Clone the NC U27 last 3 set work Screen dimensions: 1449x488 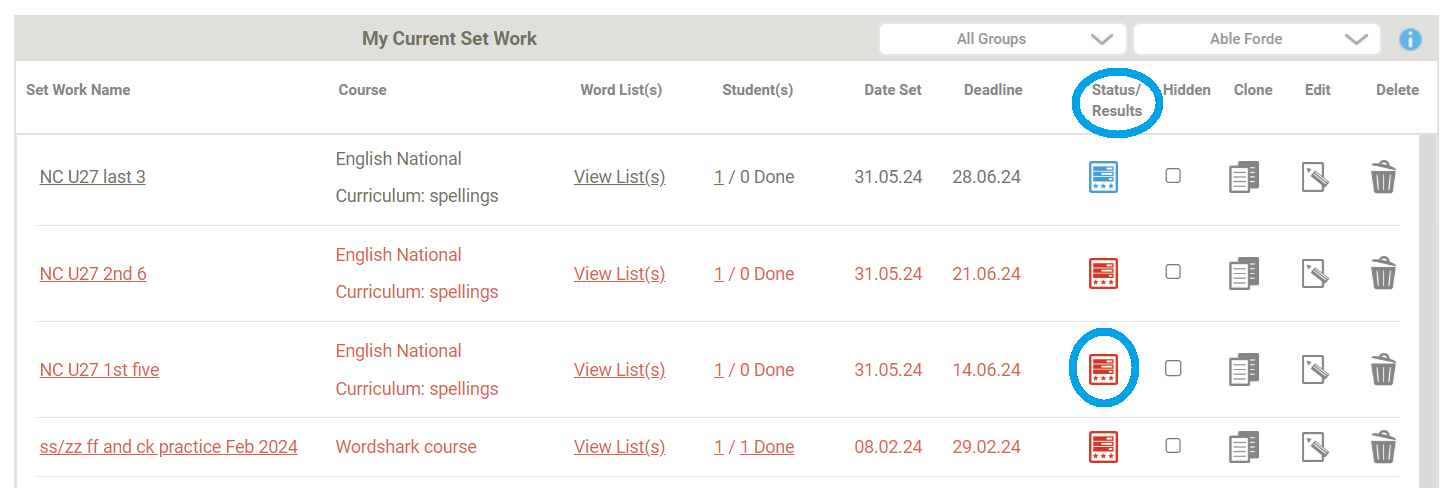1244,177
